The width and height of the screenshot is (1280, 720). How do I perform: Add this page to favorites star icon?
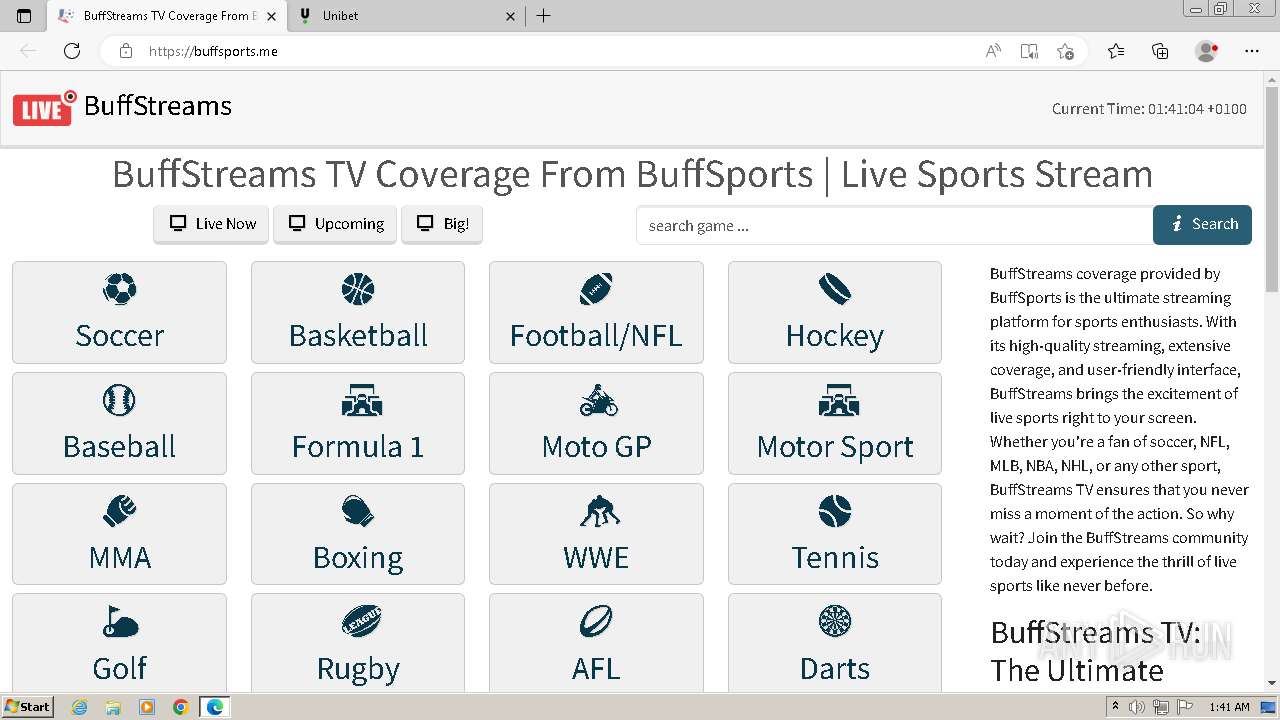click(x=1065, y=51)
